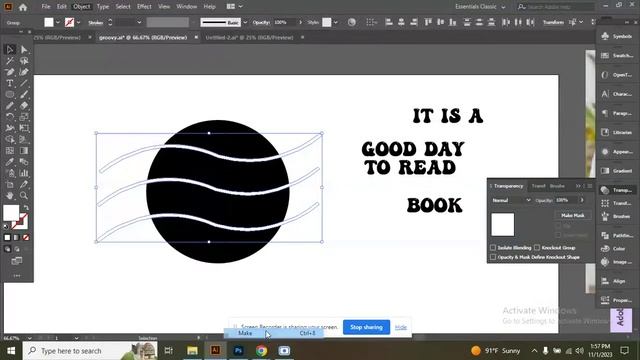Select the Direct Selection tool
The image size is (640, 360).
click(x=24, y=50)
